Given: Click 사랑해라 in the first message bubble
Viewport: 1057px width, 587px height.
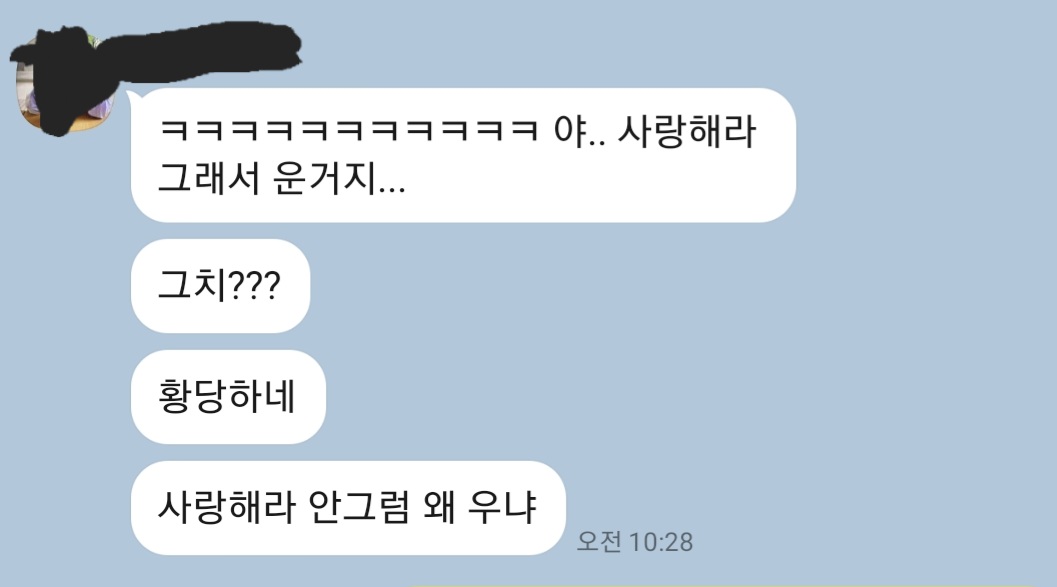Looking at the screenshot, I should [x=687, y=131].
